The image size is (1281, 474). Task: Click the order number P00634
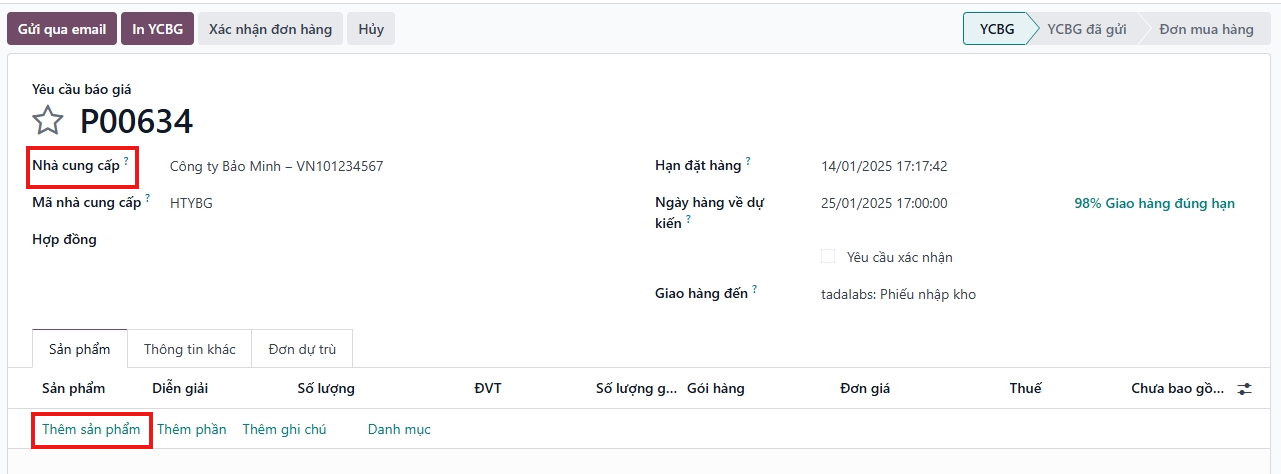pos(136,121)
